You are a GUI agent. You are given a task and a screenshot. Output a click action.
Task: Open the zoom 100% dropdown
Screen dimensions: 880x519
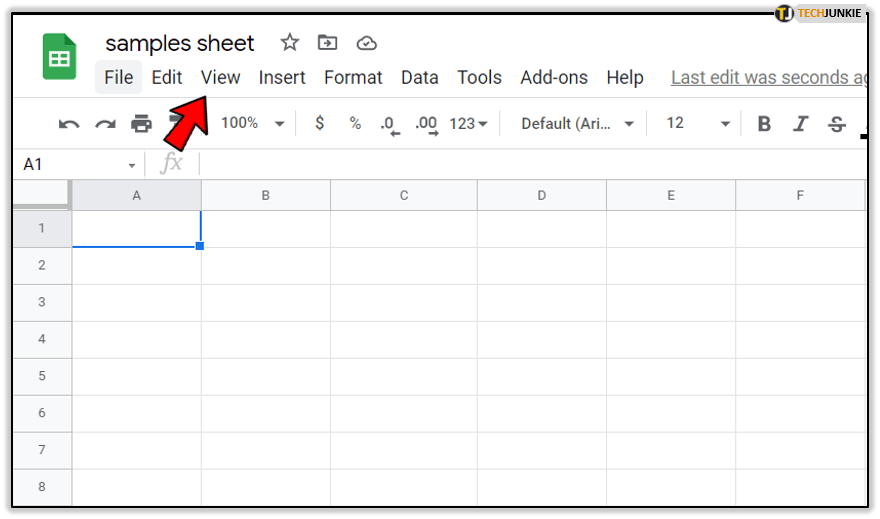253,123
